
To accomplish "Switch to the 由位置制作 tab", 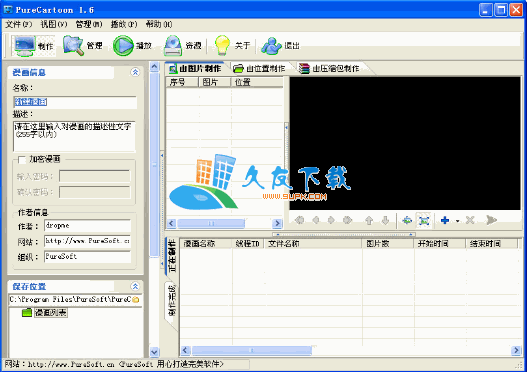I will tap(259, 69).
